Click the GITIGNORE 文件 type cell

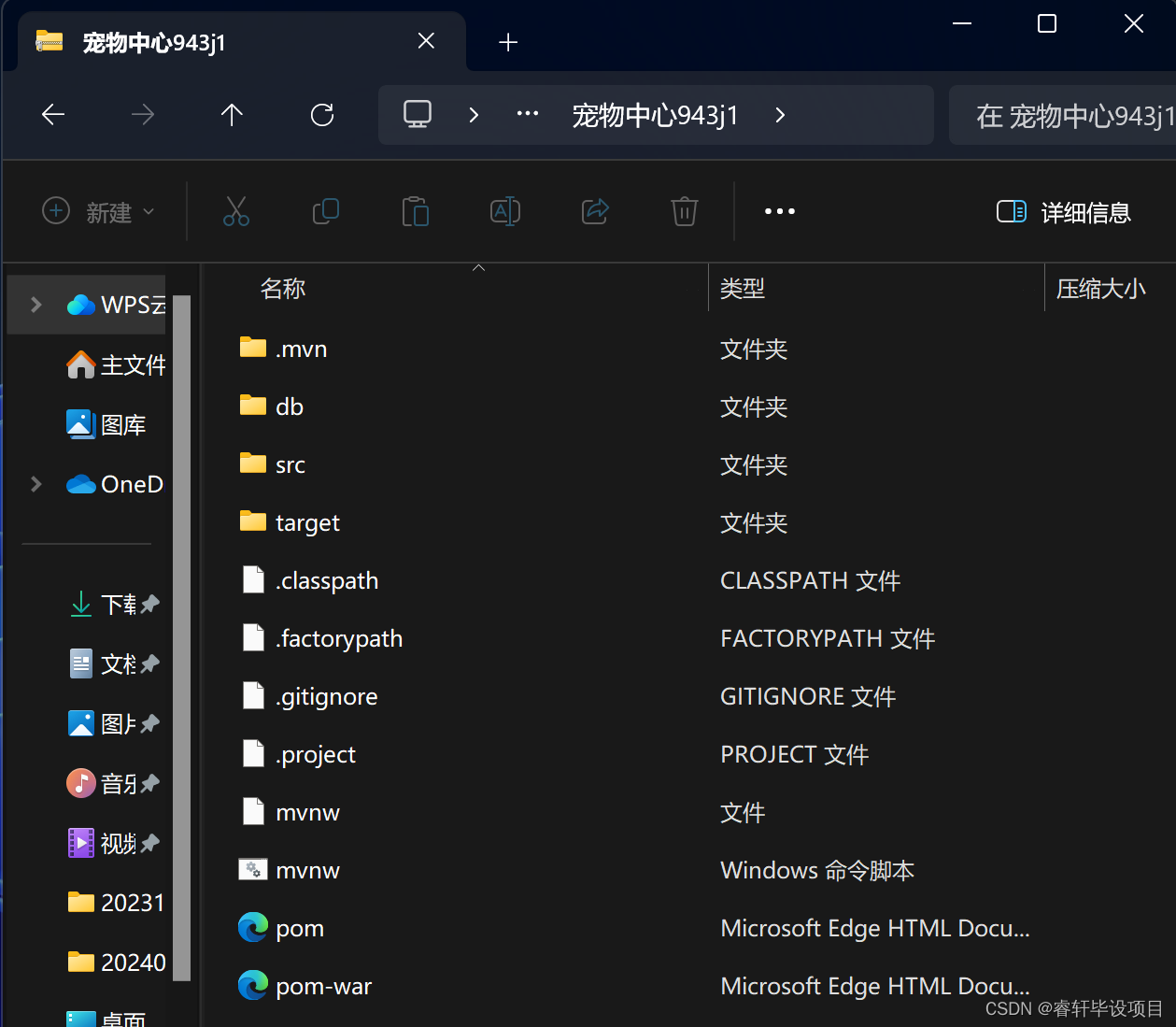tap(808, 696)
